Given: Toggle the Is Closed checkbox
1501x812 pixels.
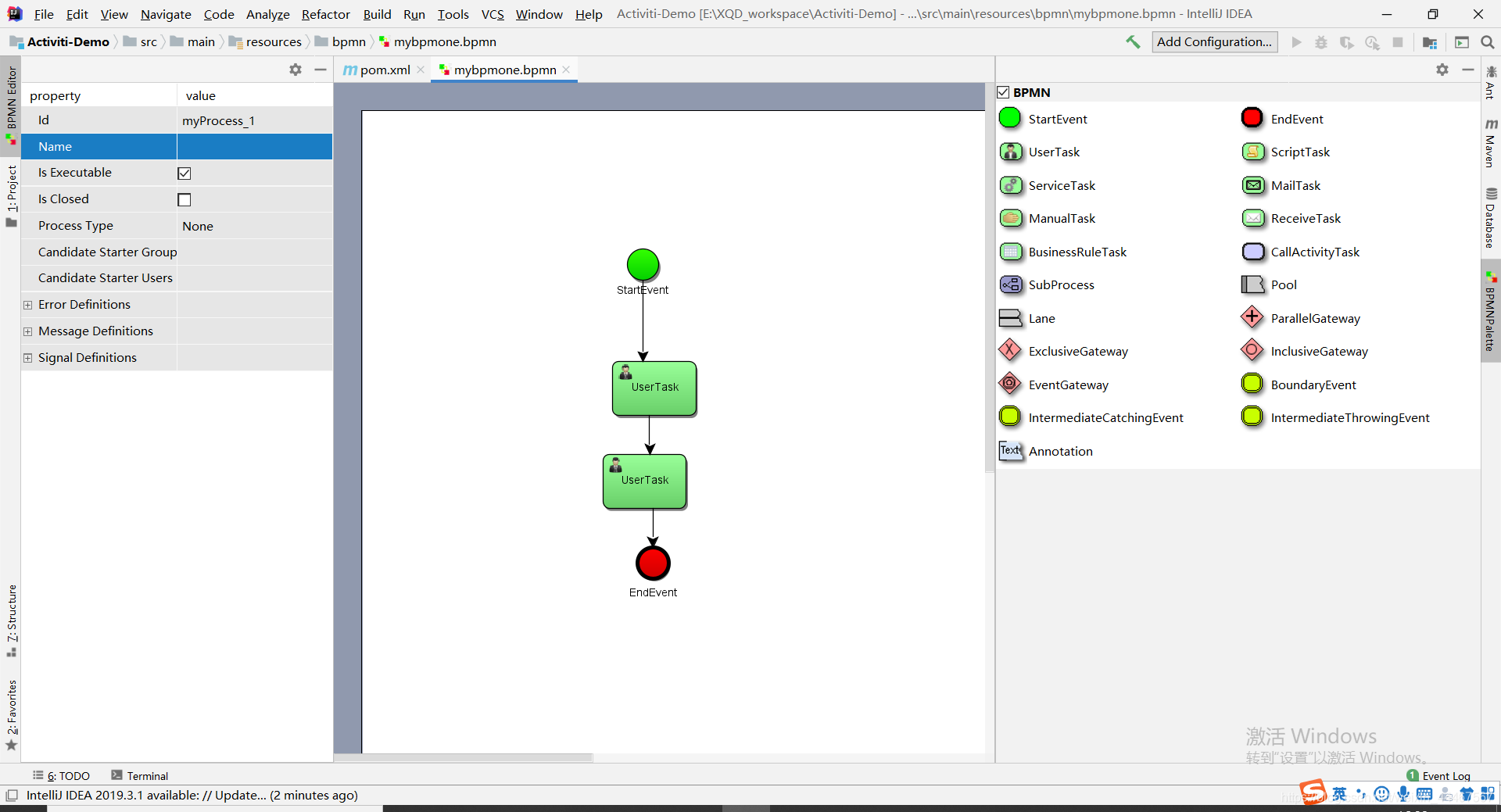Looking at the screenshot, I should click(x=184, y=200).
